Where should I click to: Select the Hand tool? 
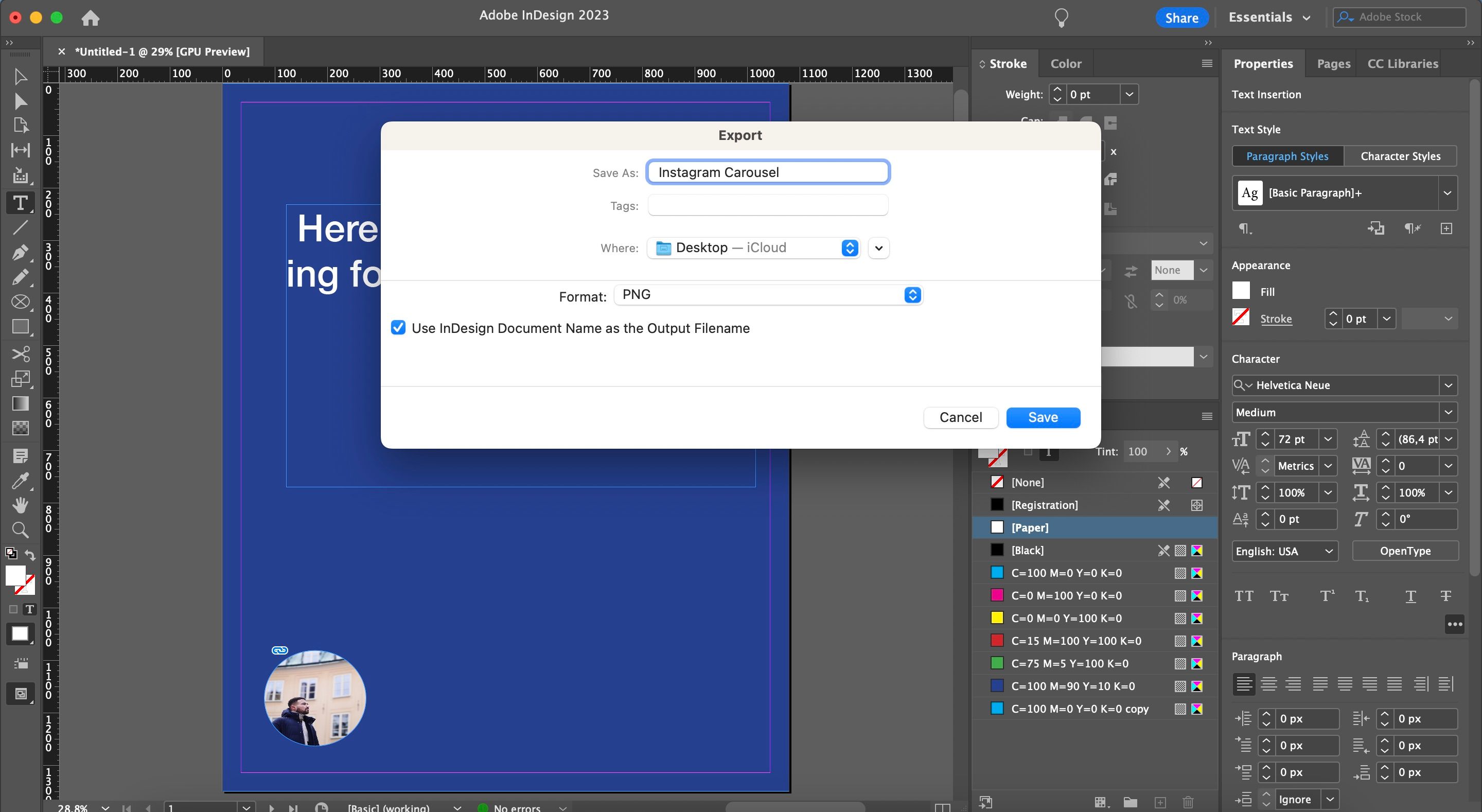coord(21,505)
